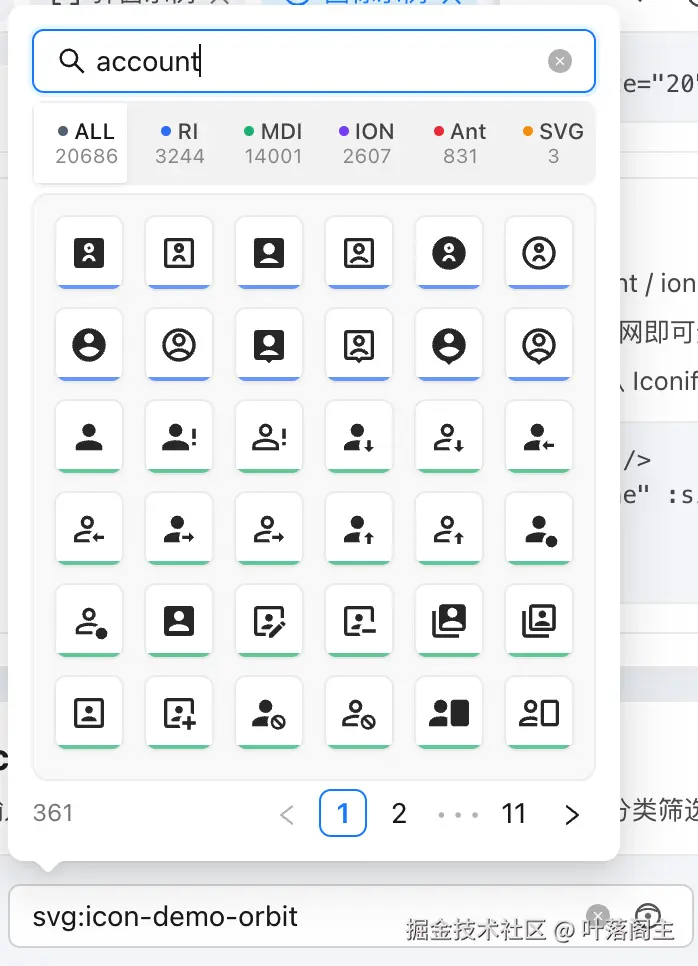Expand the pagination ellipsis pages

tap(458, 814)
